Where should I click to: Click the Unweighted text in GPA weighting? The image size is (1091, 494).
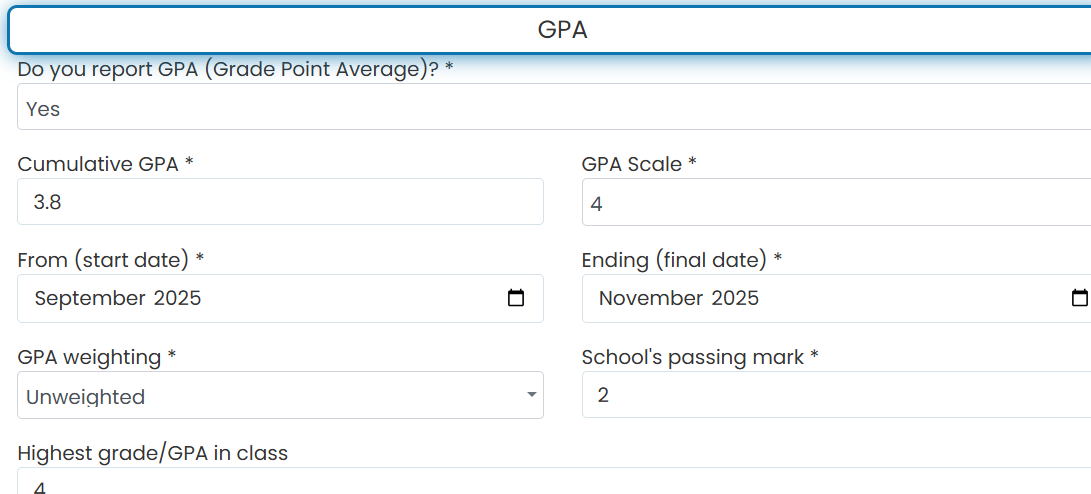pos(86,397)
